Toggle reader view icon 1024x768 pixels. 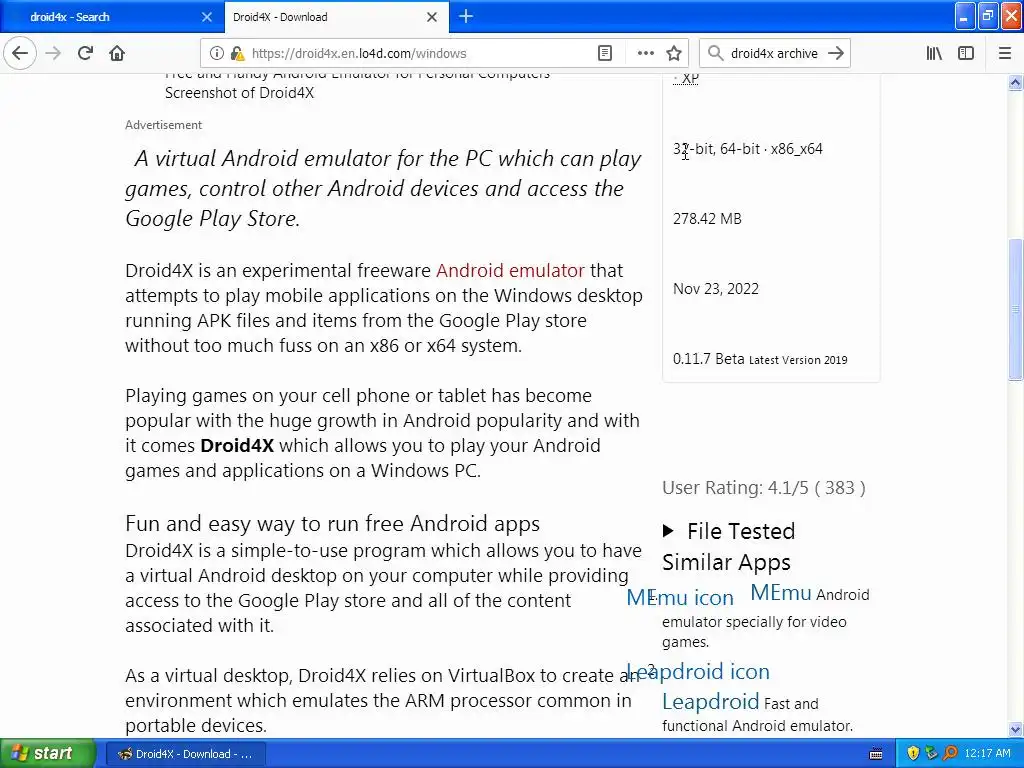[x=605, y=54]
